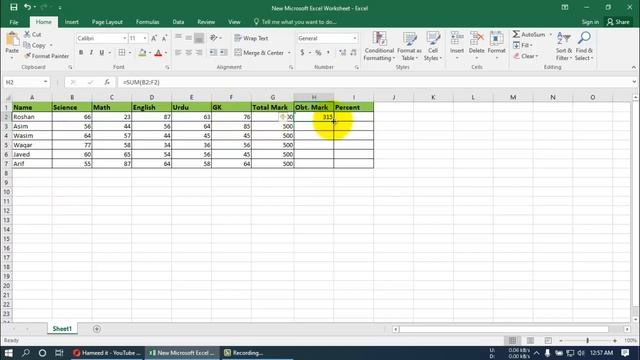This screenshot has height=360, width=640.
Task: Toggle Merge & Center
Action: pyautogui.click(x=259, y=53)
